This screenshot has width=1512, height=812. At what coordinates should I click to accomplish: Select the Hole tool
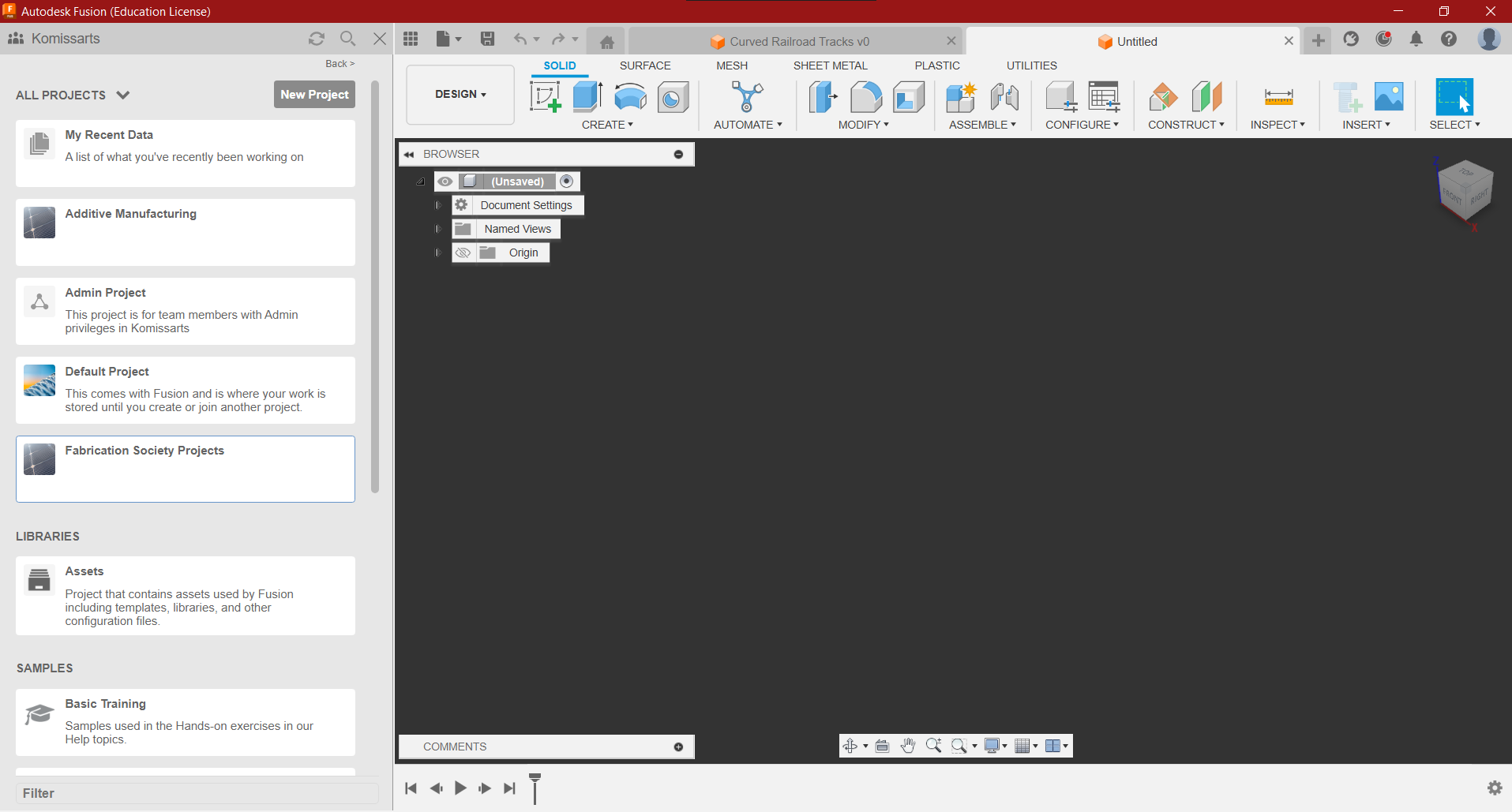pyautogui.click(x=673, y=97)
